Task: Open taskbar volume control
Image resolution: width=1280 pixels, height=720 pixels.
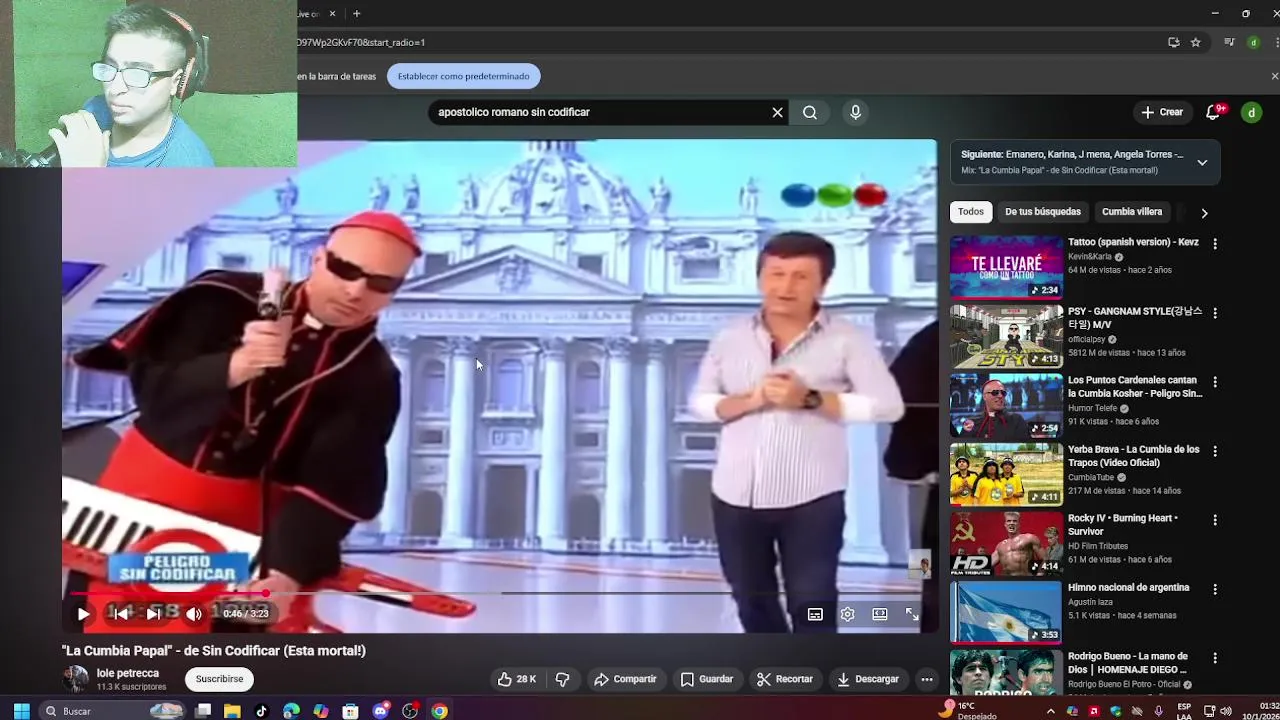Action: tap(1226, 711)
